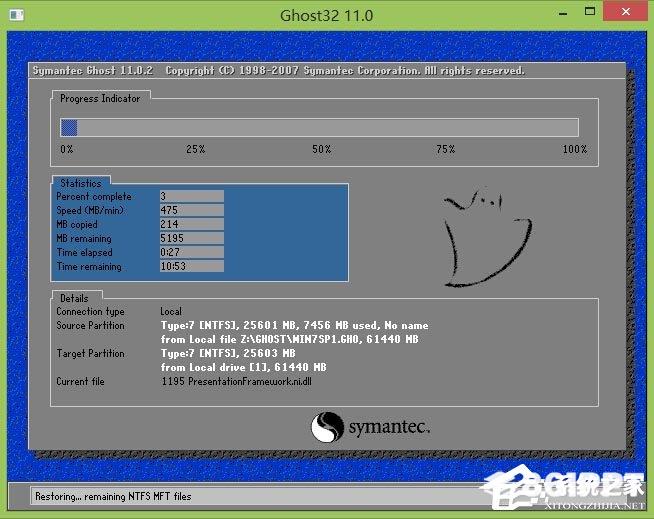Image resolution: width=654 pixels, height=519 pixels.
Task: Click the 100% progress marker label
Action: pyautogui.click(x=575, y=149)
